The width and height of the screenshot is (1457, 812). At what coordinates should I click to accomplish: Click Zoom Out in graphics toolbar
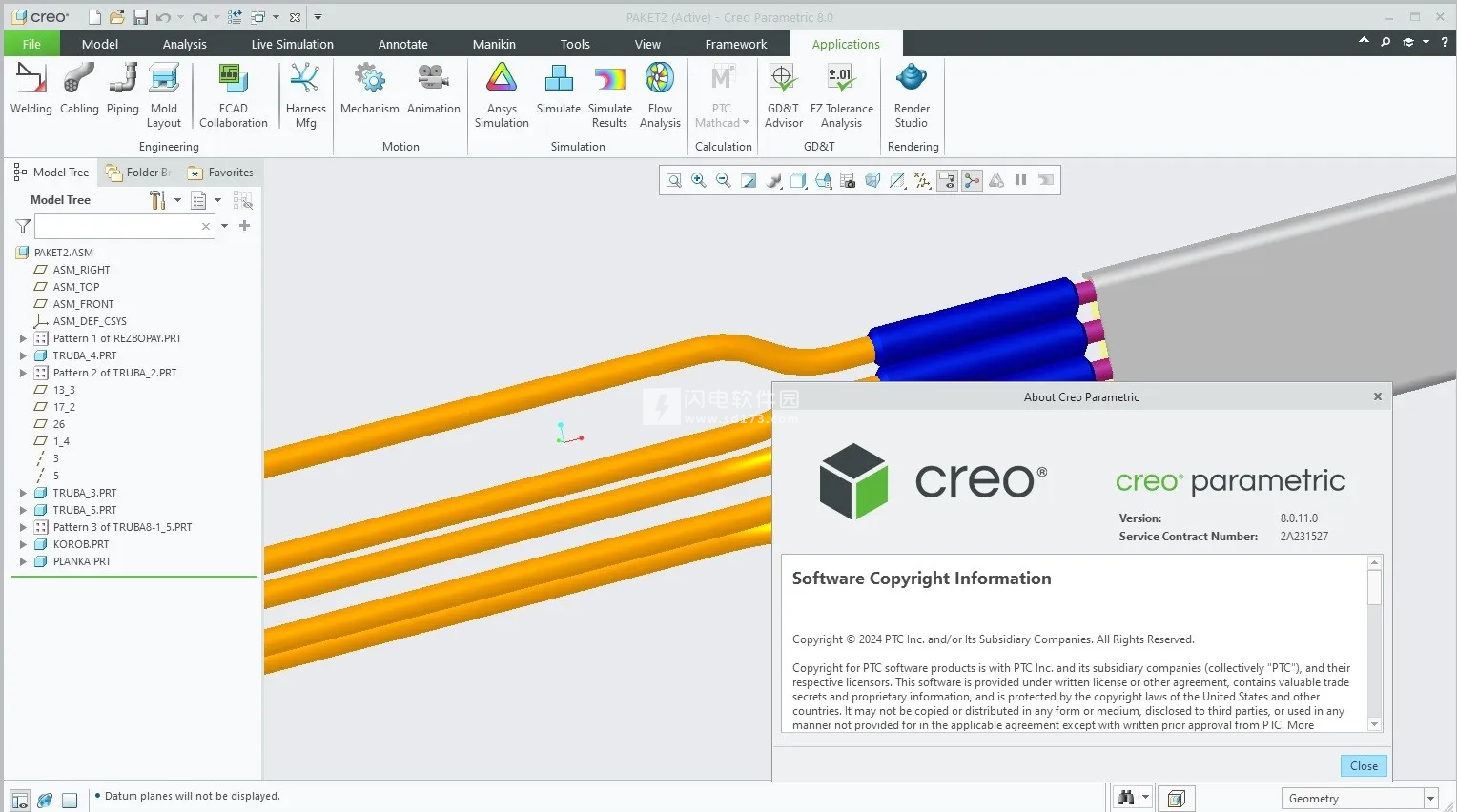coord(724,180)
